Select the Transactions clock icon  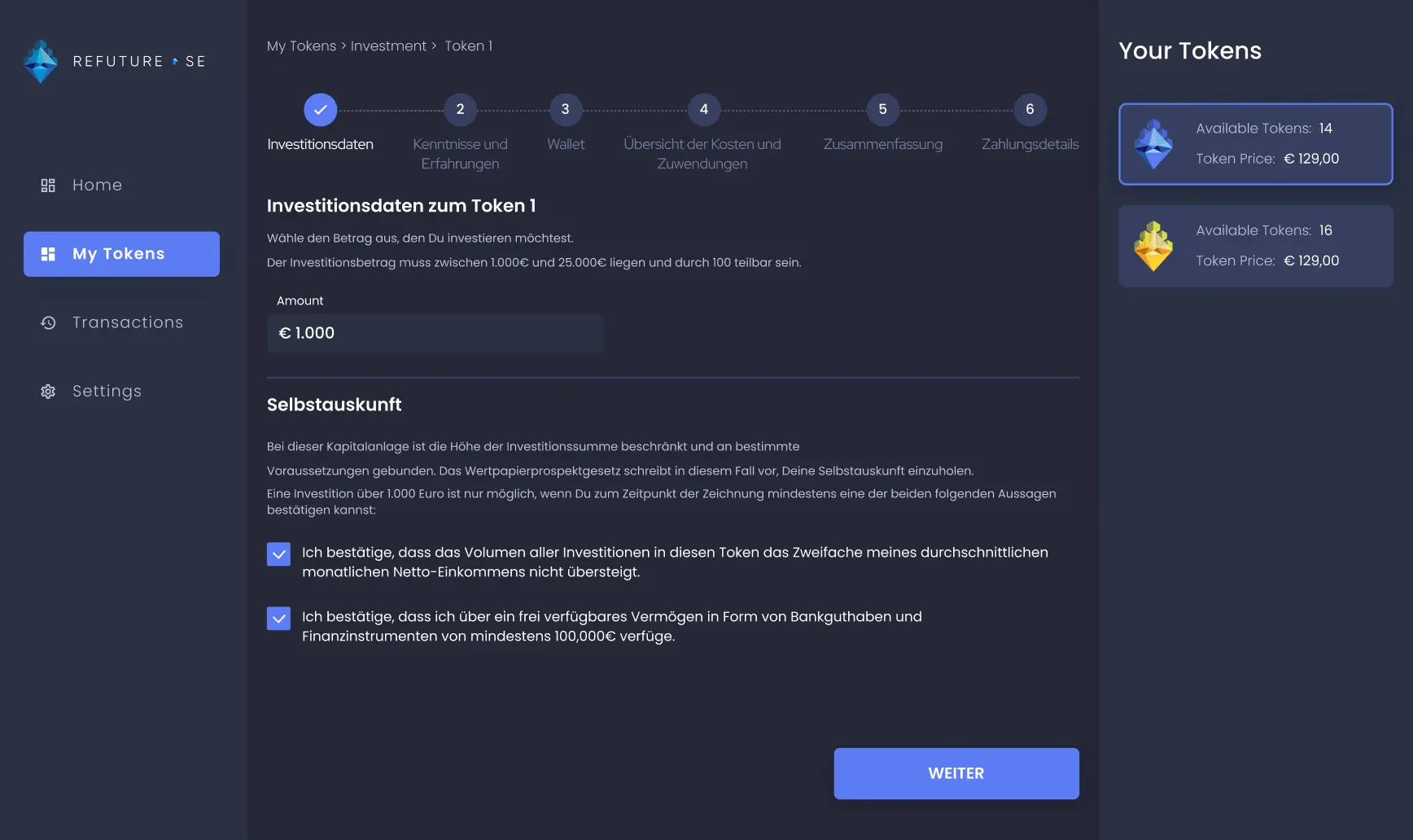click(x=47, y=322)
